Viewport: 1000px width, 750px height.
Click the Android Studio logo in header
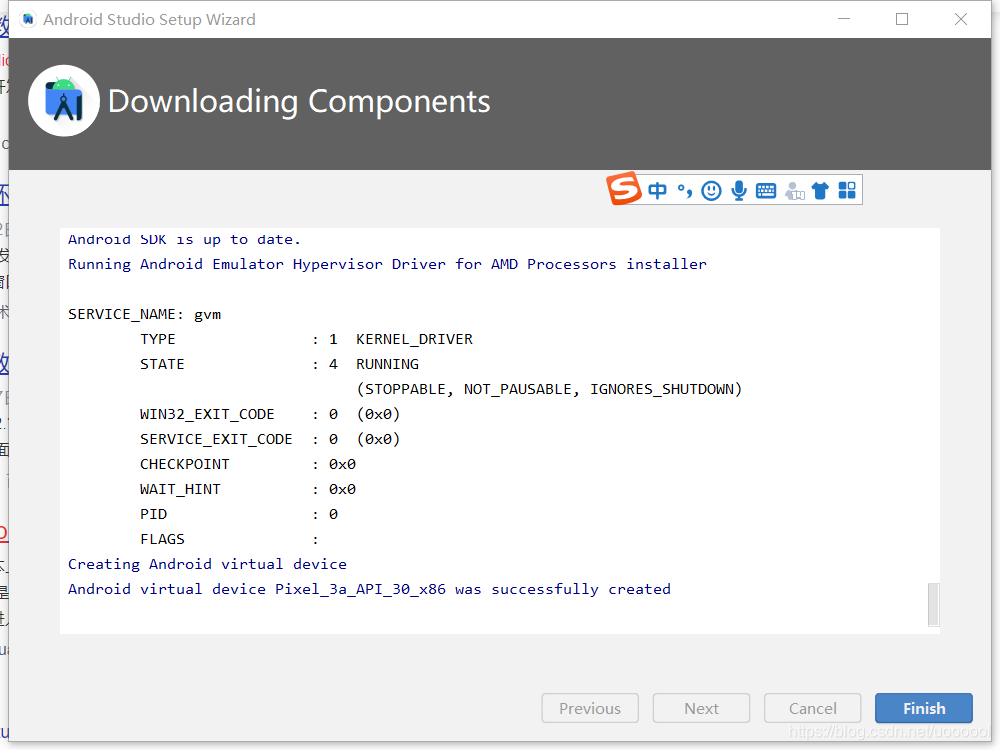point(64,101)
